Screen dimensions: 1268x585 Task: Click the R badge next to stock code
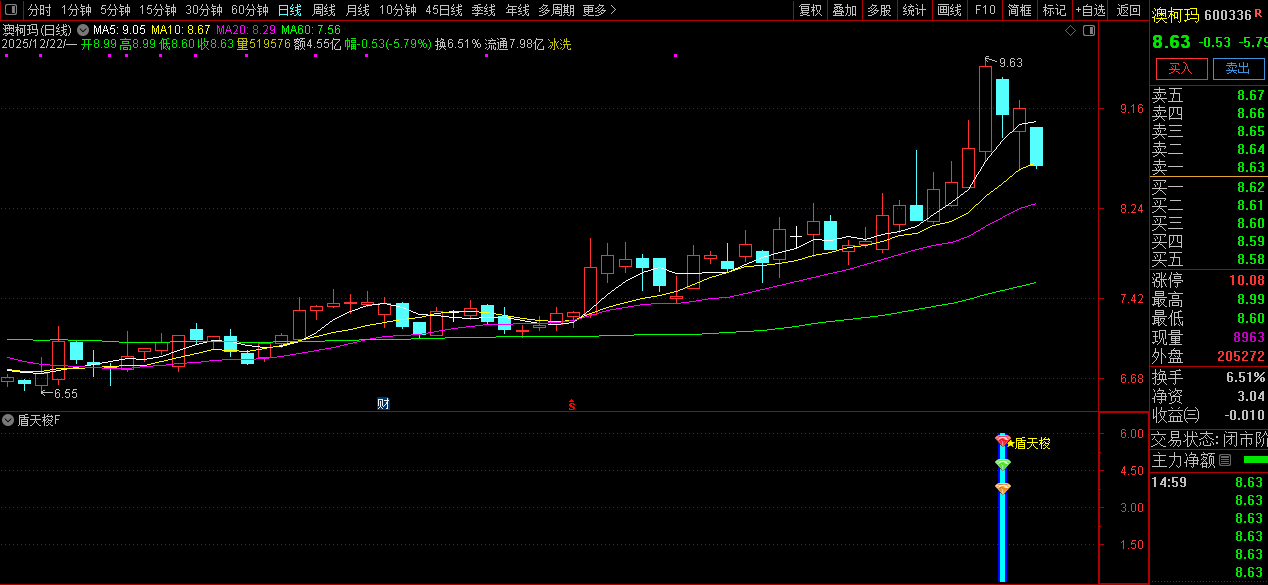[x=1259, y=14]
